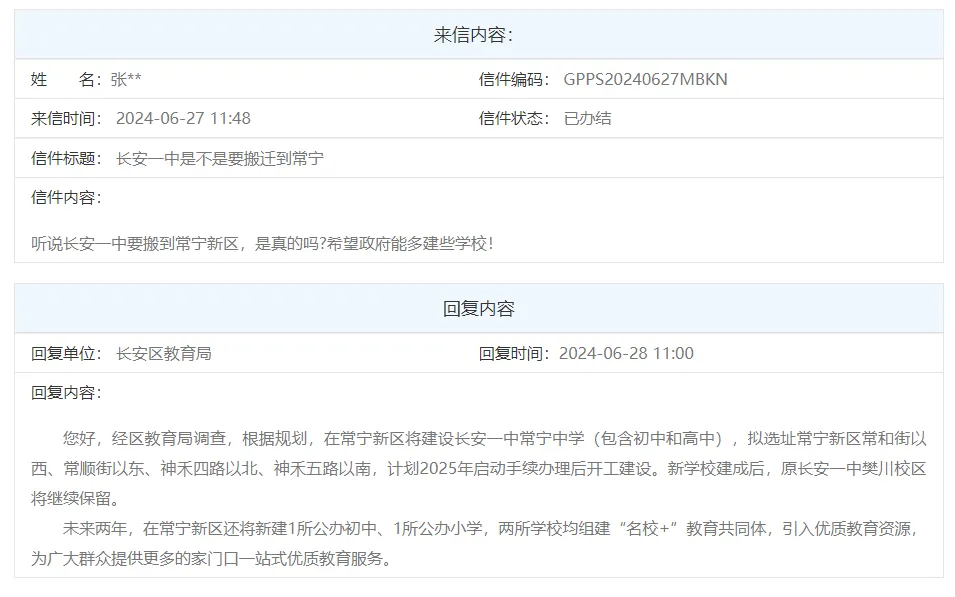Select reply line 将继续保留。
Screen dimensions: 955x597
tap(77, 498)
